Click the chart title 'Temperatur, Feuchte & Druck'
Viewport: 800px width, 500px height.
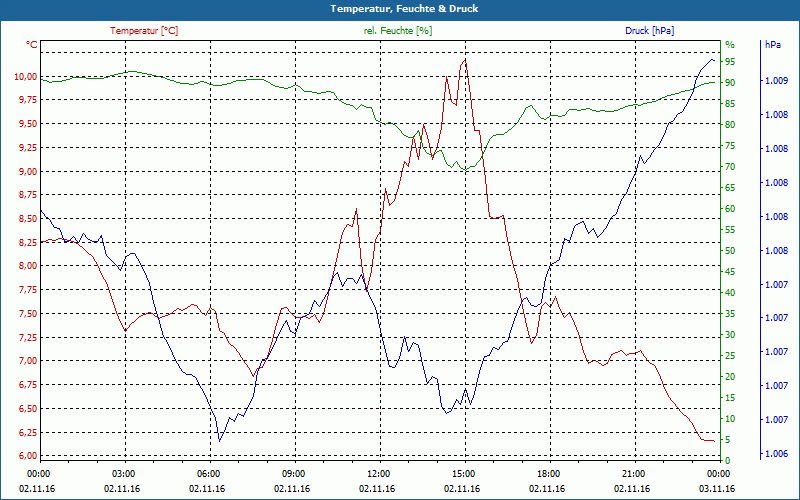pyautogui.click(x=404, y=9)
